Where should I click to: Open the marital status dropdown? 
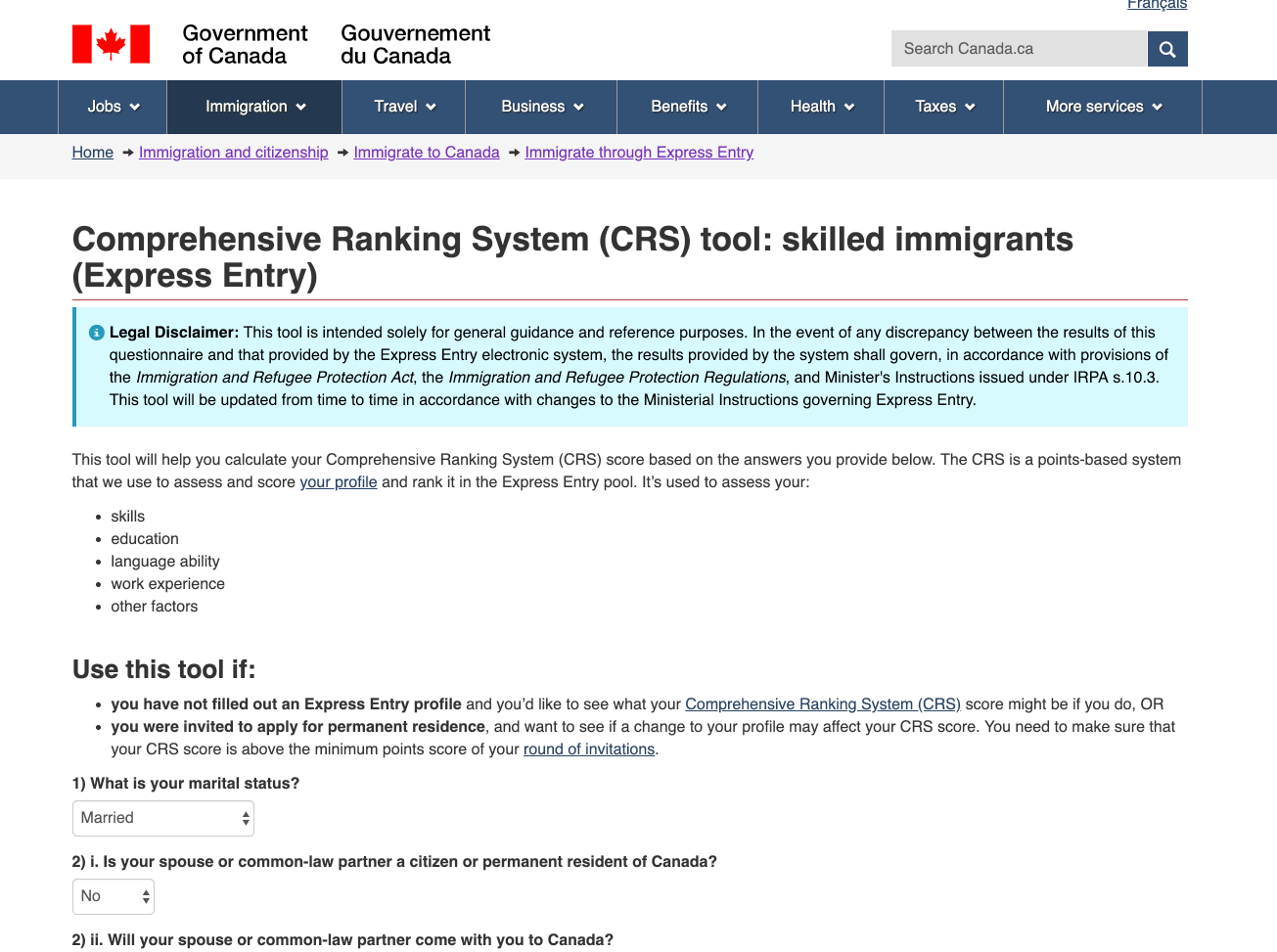(x=163, y=818)
